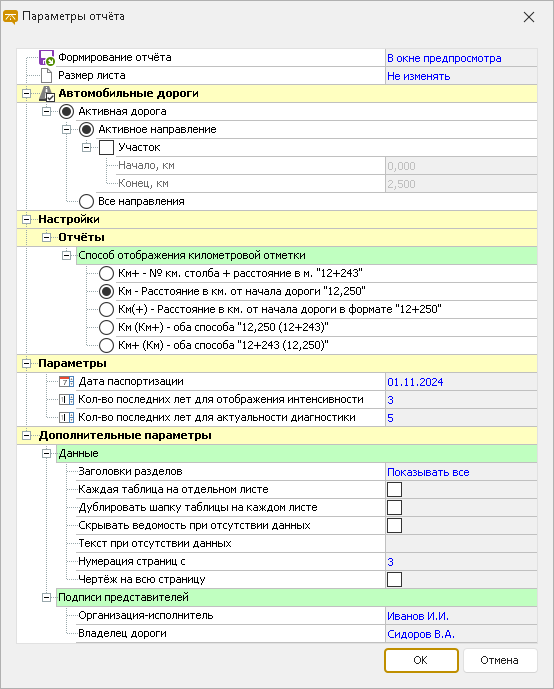Tick Каждая таблица на отдельном листе checkbox
This screenshot has width=554, height=689.
pos(394,490)
